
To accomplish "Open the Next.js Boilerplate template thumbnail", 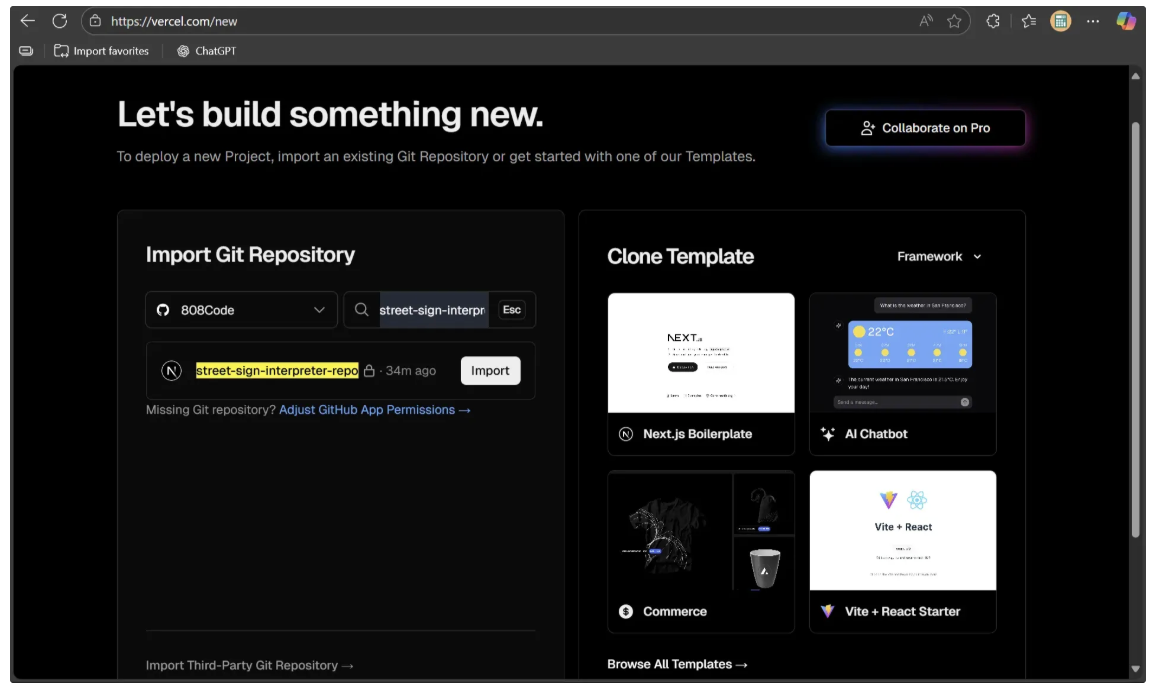I will pos(701,353).
